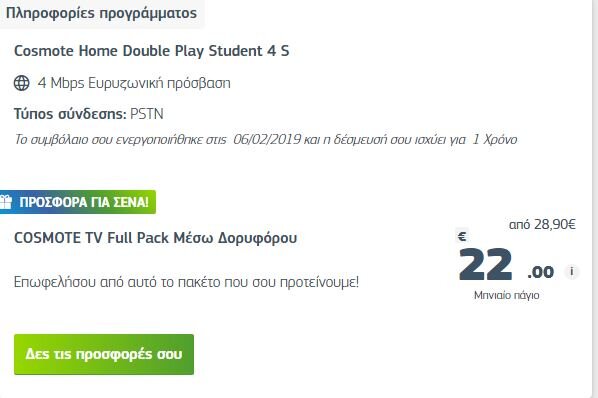Click the large 22 price figure
This screenshot has height=398, width=598.
click(x=485, y=264)
